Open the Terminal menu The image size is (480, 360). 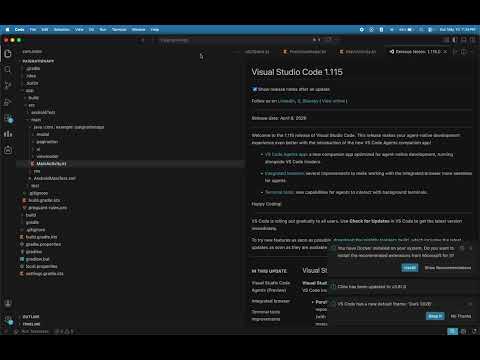coord(119,29)
